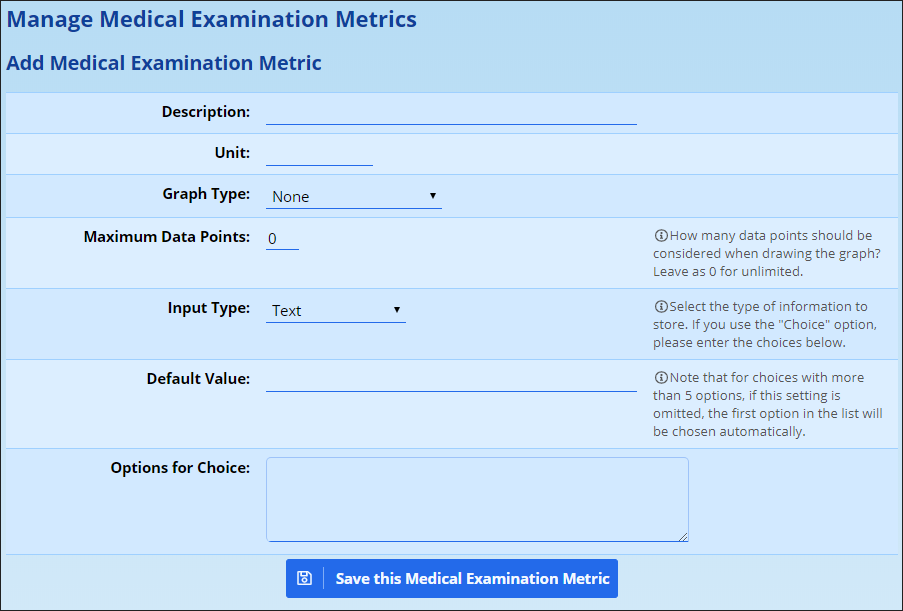Click the info icon beside the data points hint
Viewport: 903px width, 611px height.
(x=661, y=236)
